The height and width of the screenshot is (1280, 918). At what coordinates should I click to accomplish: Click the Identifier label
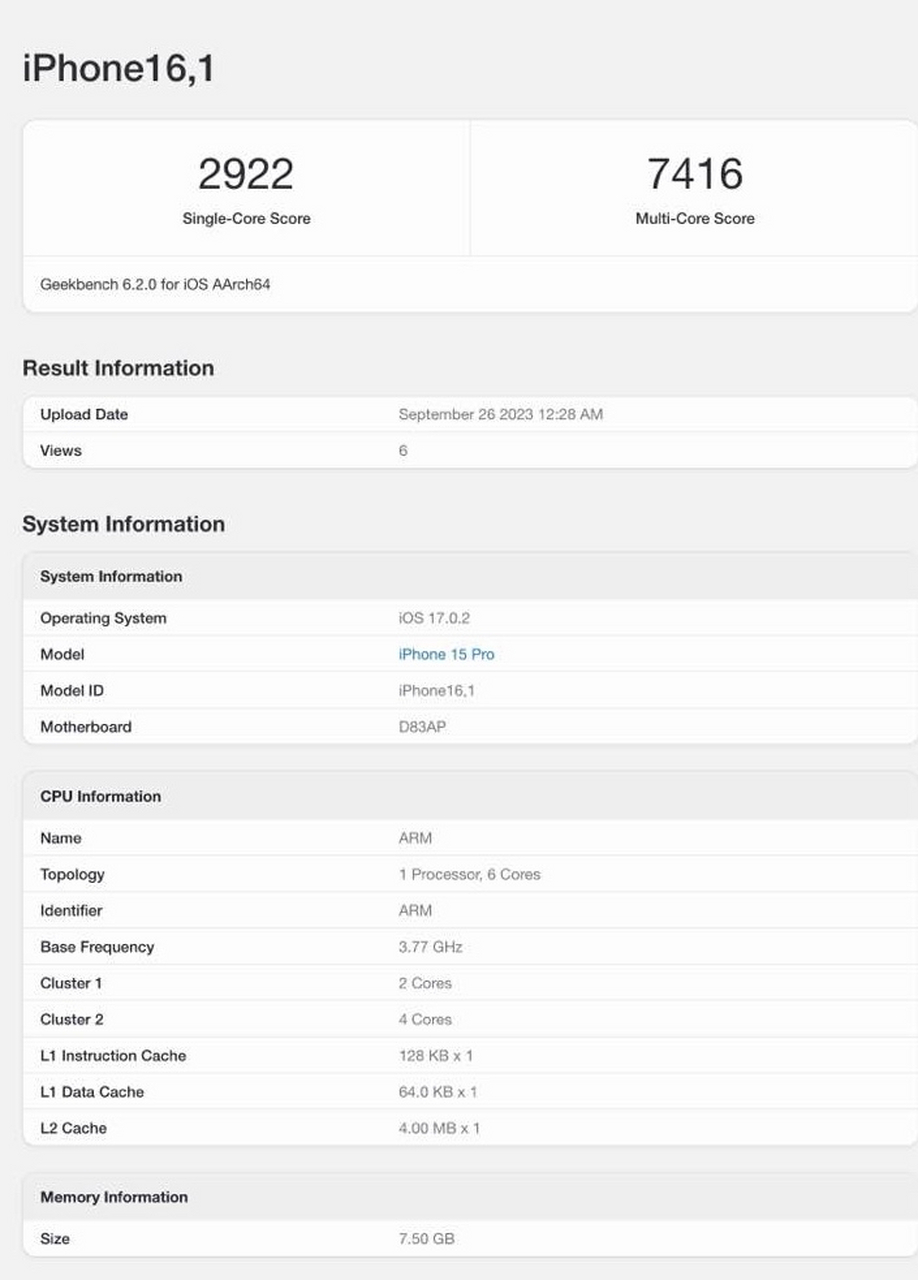pos(71,910)
